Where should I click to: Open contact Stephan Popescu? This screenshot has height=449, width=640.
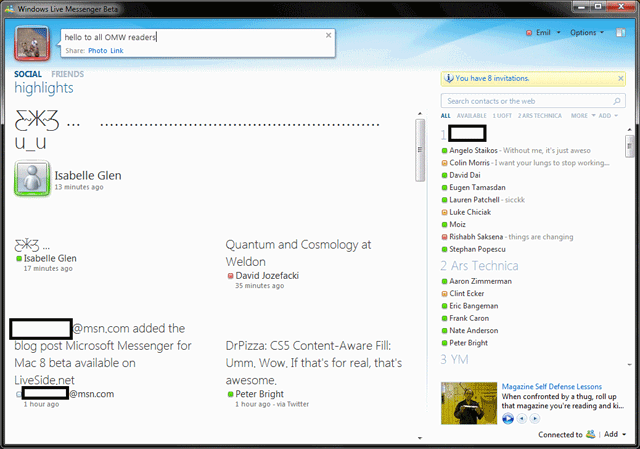click(x=477, y=249)
